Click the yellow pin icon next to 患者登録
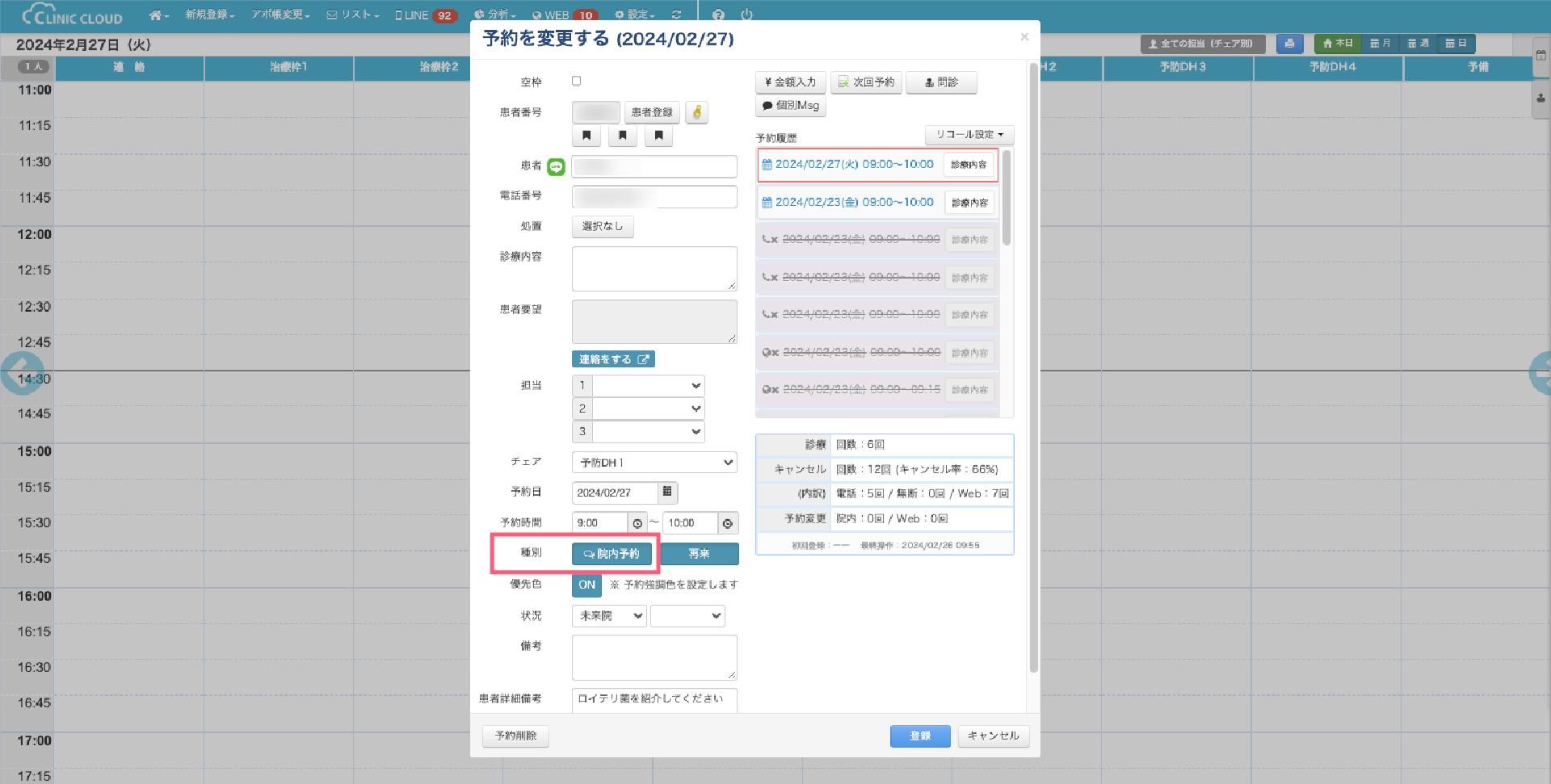1551x784 pixels. point(696,112)
